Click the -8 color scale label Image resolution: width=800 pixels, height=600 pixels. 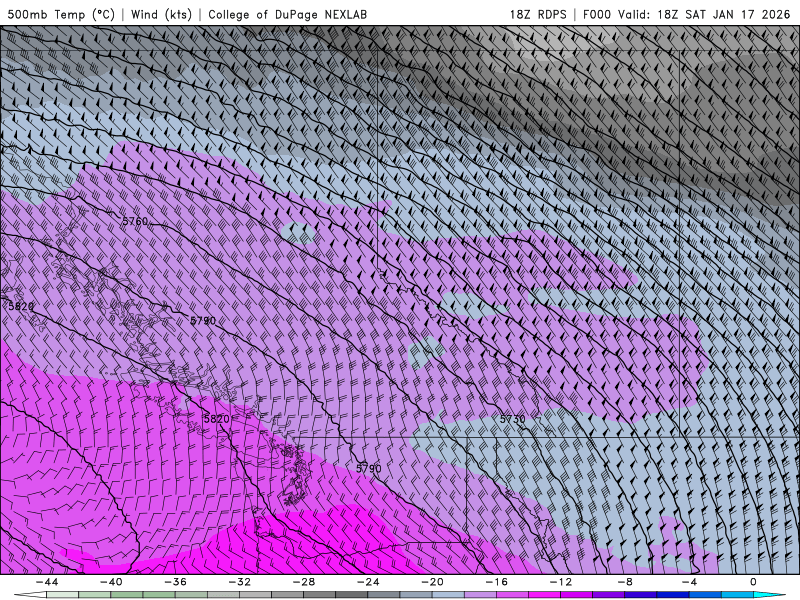tap(626, 582)
